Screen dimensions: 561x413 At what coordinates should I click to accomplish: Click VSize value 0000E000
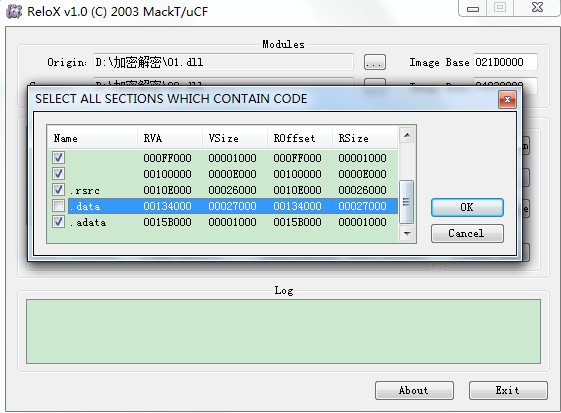click(232, 174)
